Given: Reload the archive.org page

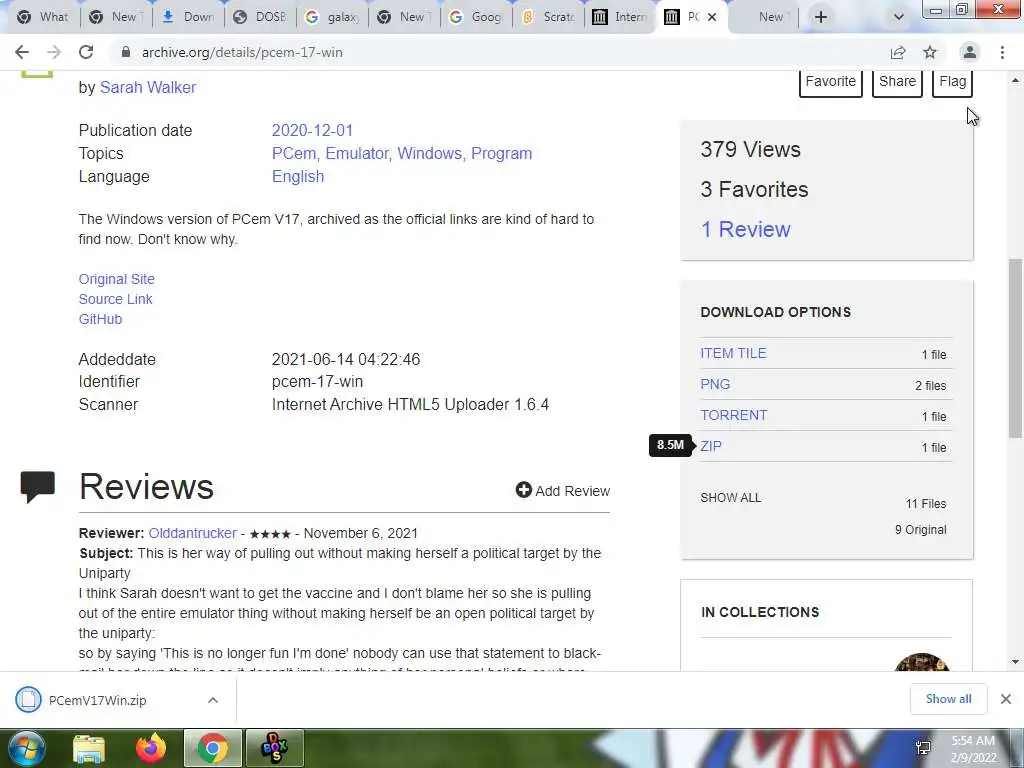Looking at the screenshot, I should pos(86,52).
